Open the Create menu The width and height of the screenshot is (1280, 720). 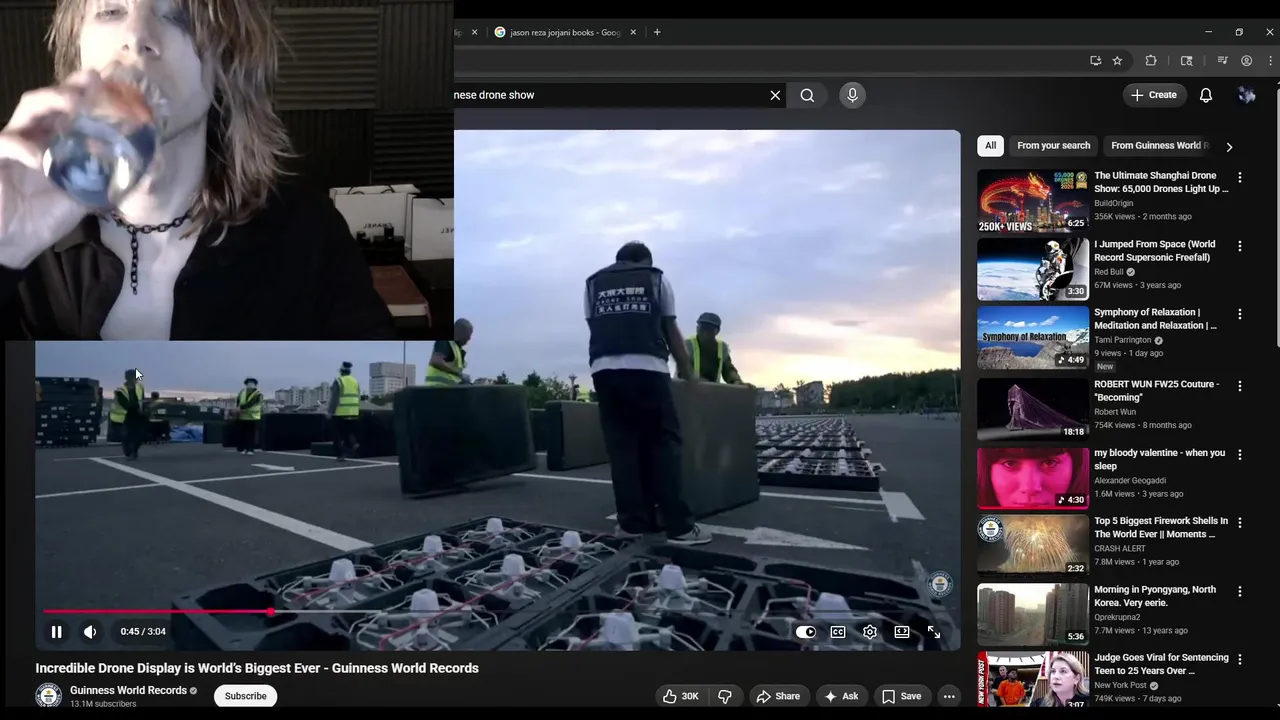1154,95
